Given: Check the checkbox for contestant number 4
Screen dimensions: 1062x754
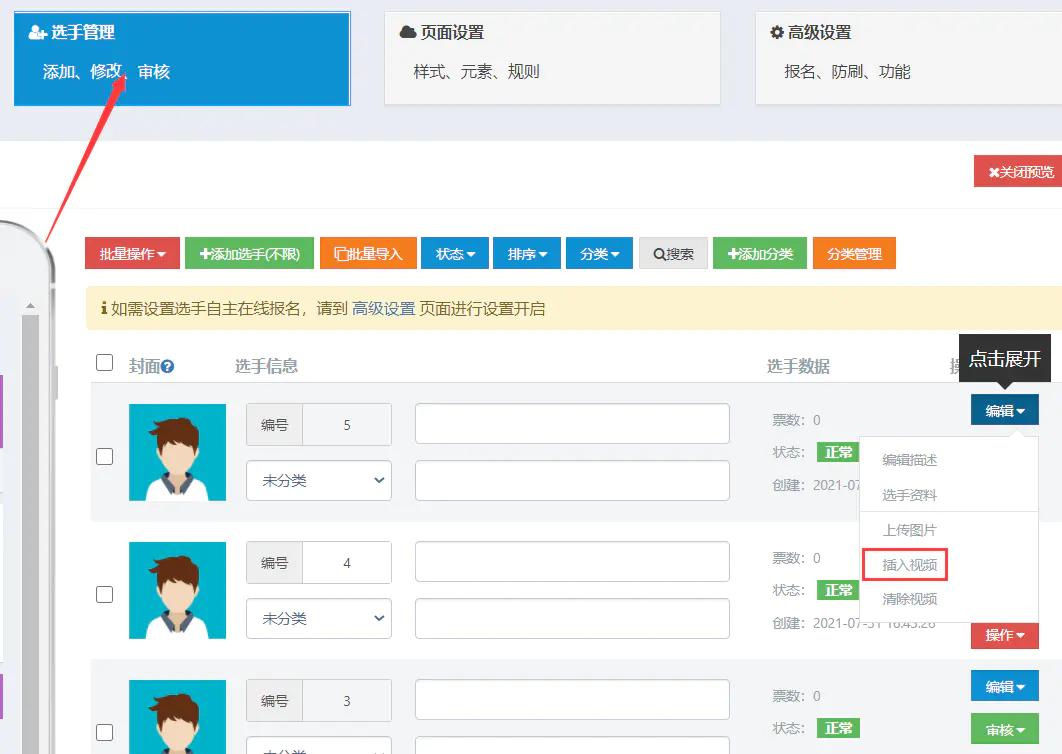Looking at the screenshot, I should pyautogui.click(x=104, y=594).
